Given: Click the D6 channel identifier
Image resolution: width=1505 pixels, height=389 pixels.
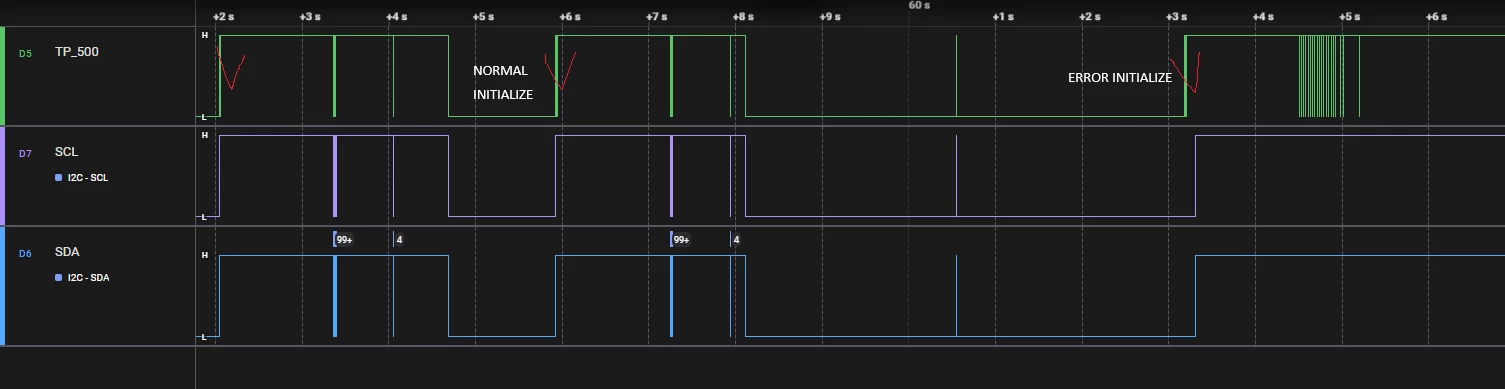Looking at the screenshot, I should pos(25,254).
